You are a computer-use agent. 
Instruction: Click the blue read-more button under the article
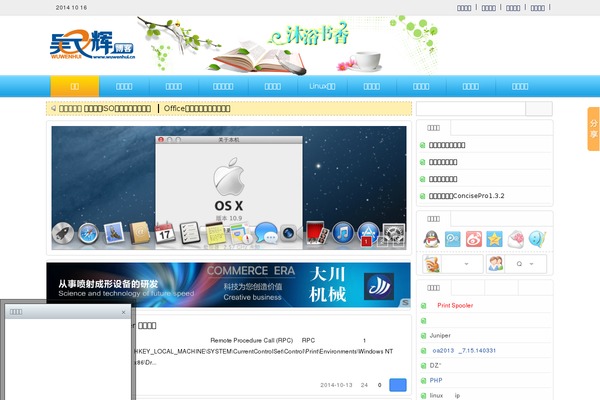click(x=398, y=385)
